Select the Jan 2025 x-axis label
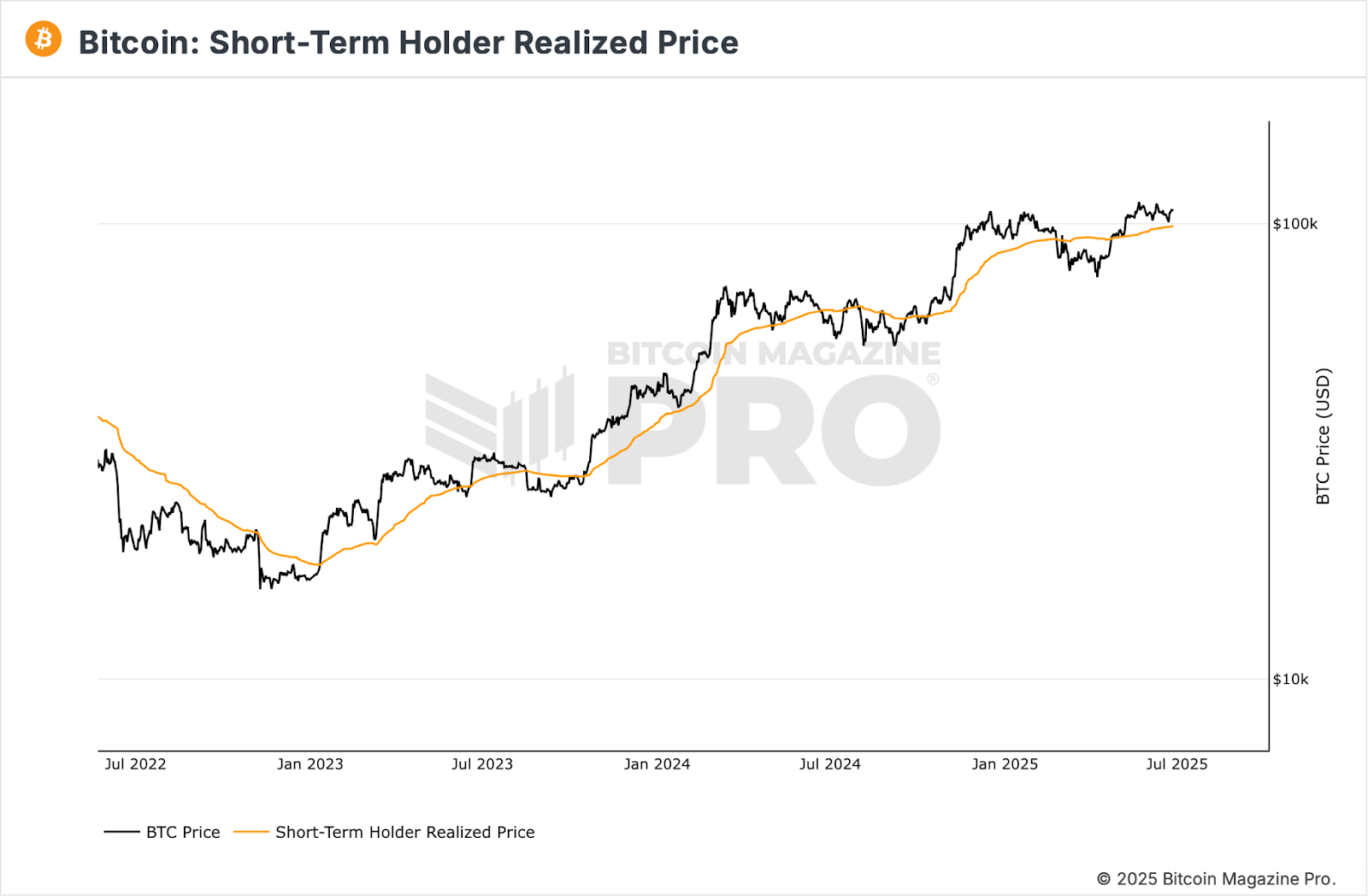 pos(1005,764)
